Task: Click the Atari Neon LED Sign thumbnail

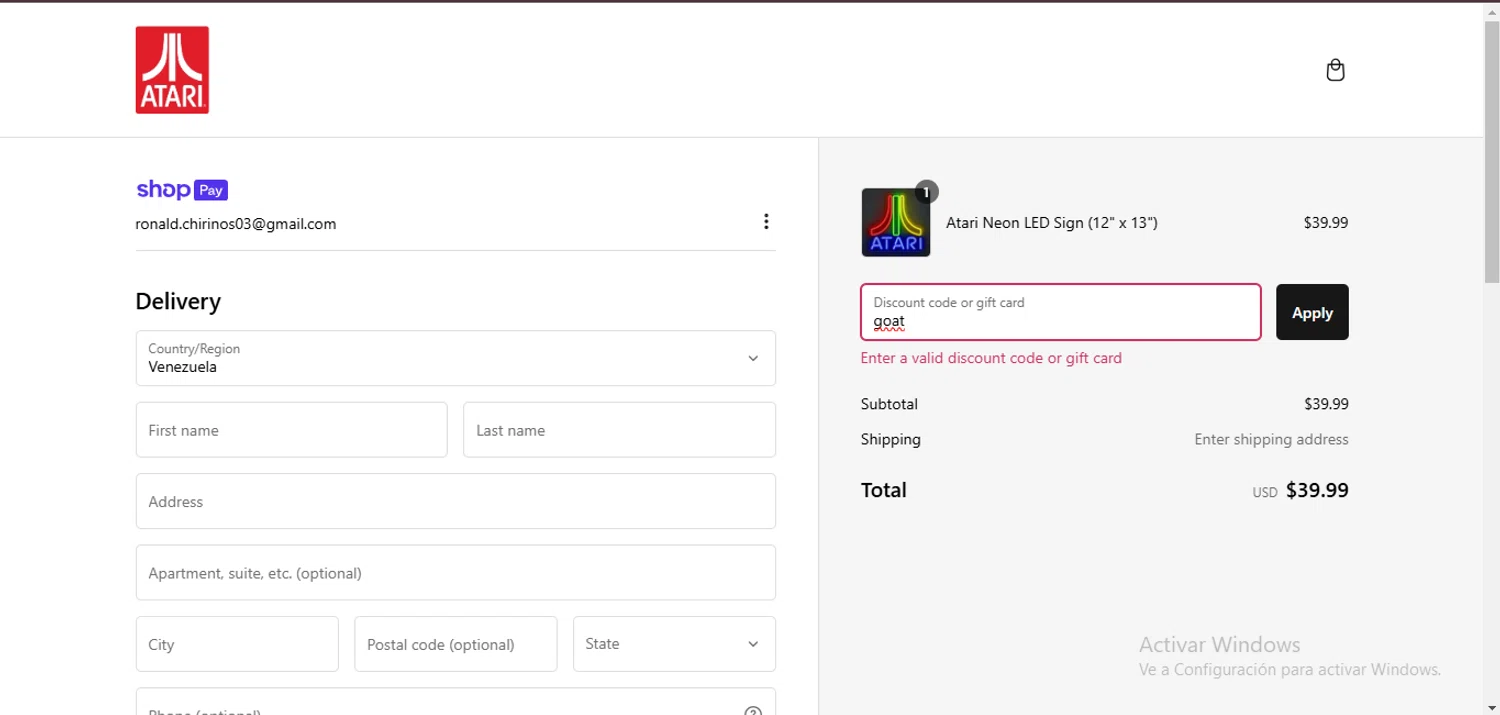Action: tap(896, 223)
